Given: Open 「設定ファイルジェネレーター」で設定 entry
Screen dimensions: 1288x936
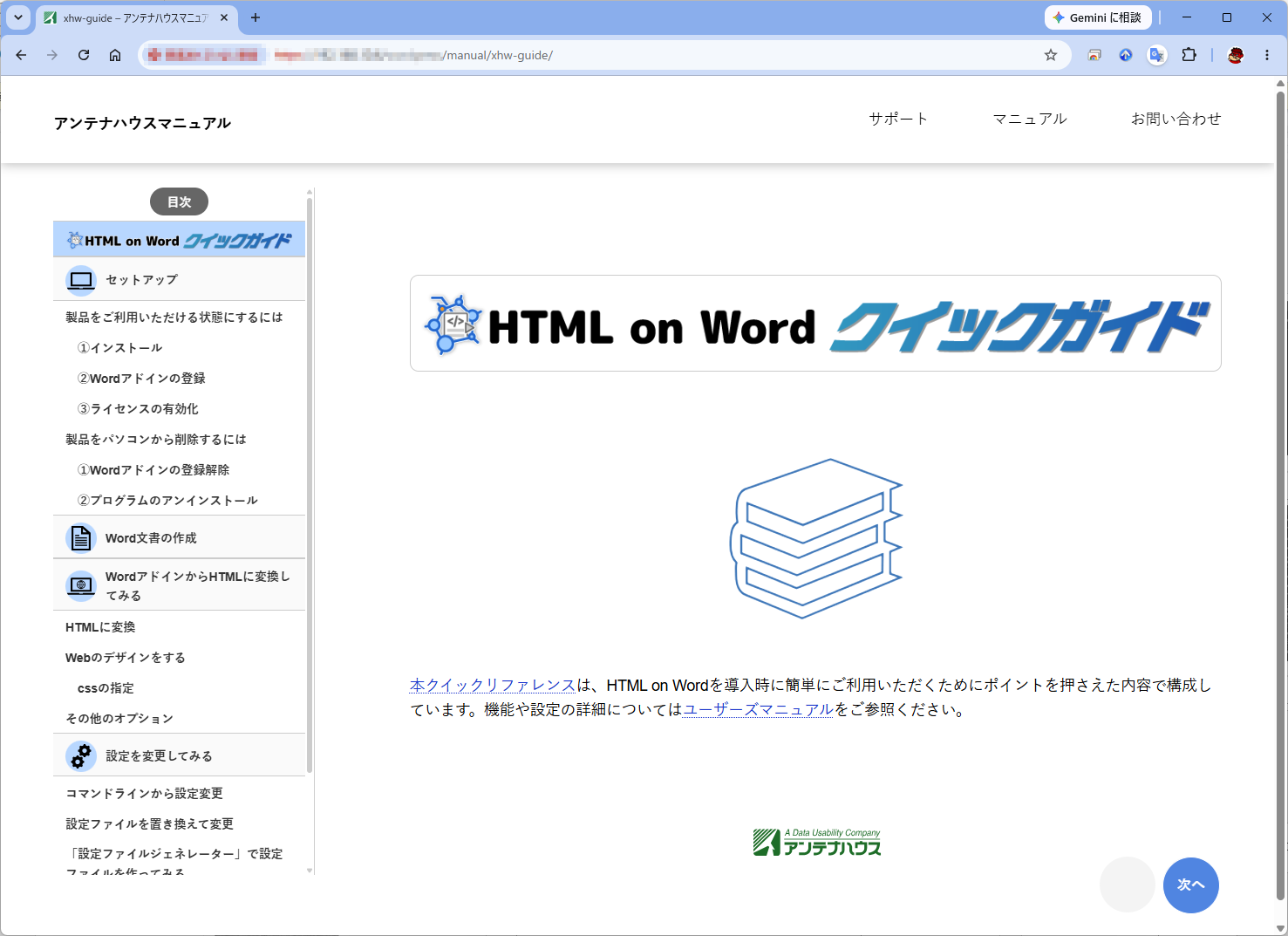Looking at the screenshot, I should [174, 861].
